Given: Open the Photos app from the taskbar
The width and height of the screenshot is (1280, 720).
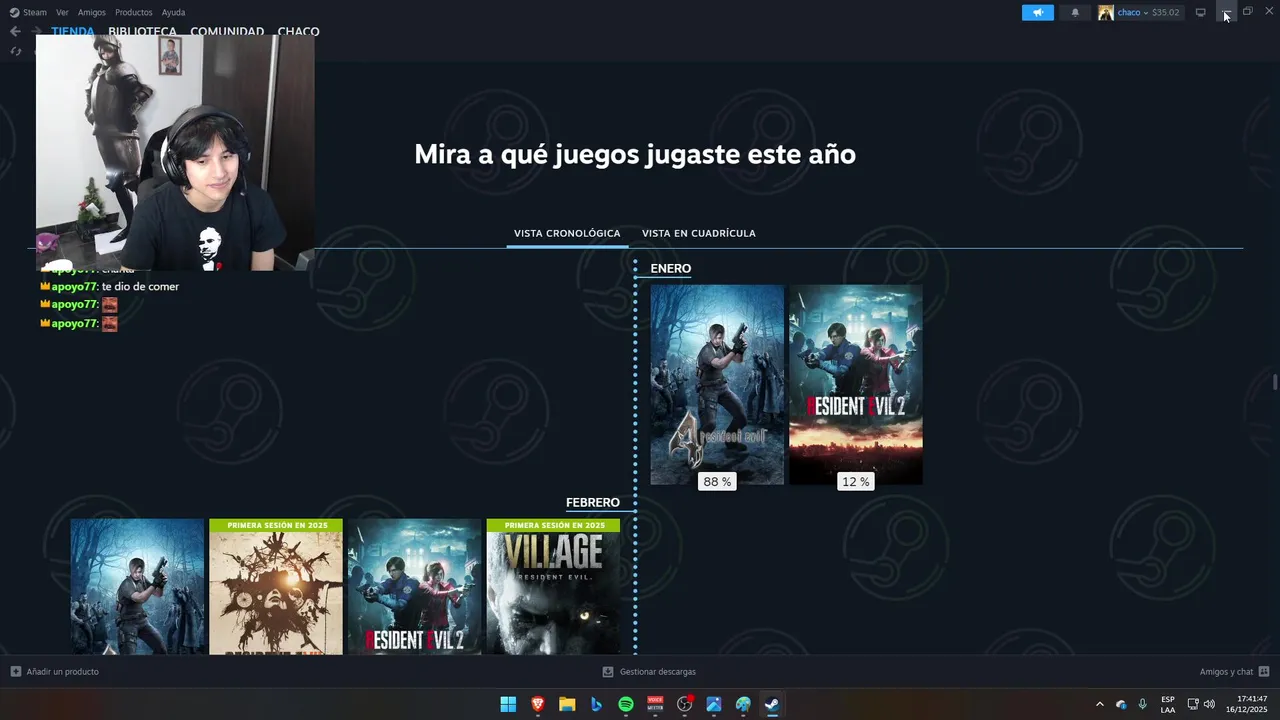Looking at the screenshot, I should [x=714, y=704].
